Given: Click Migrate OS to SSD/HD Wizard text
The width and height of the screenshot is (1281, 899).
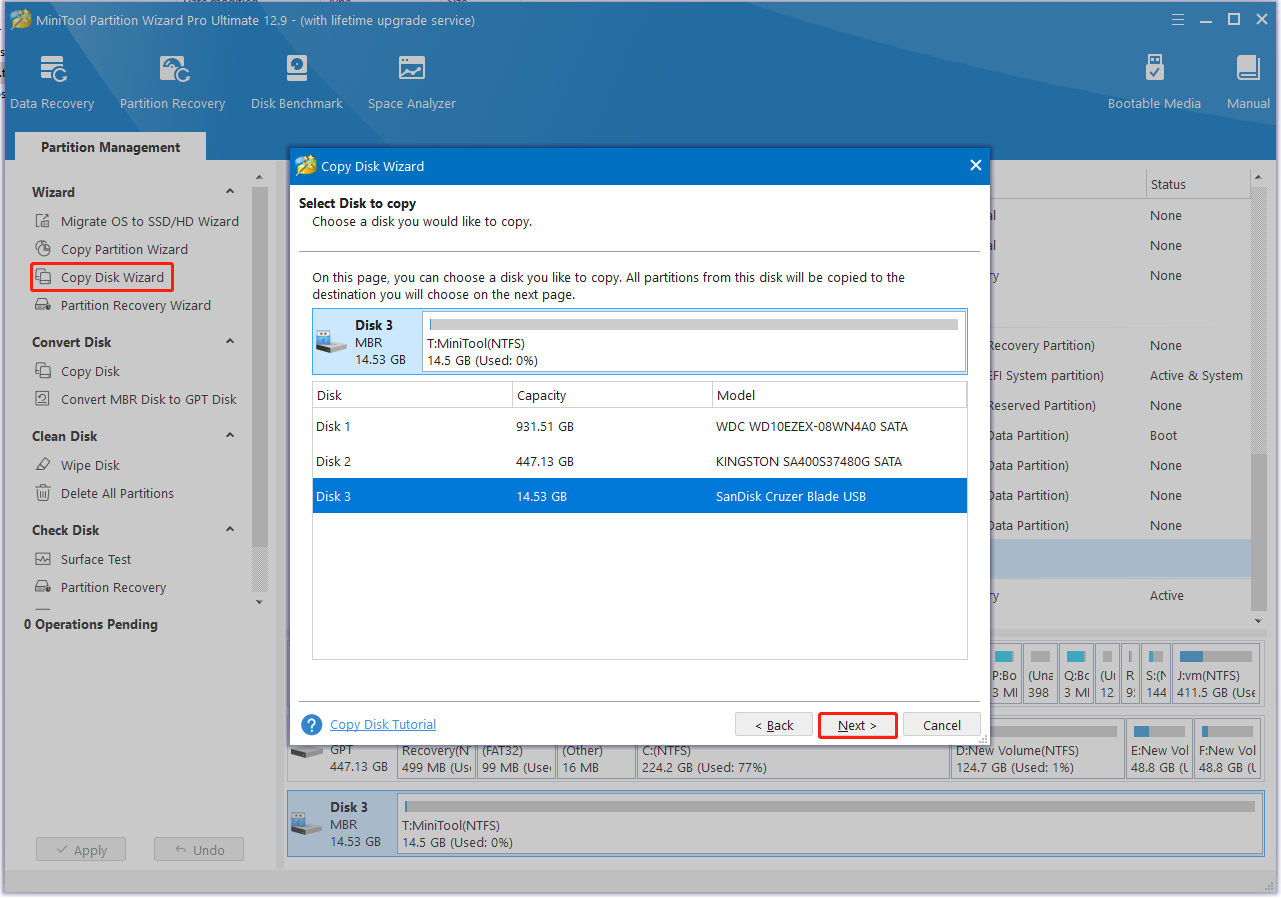Looking at the screenshot, I should pos(150,221).
